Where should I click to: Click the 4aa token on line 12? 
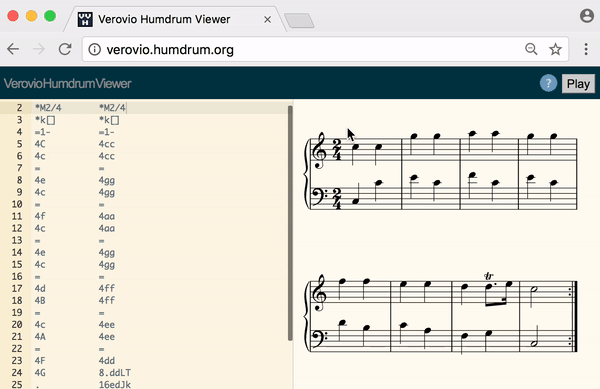pyautogui.click(x=106, y=228)
